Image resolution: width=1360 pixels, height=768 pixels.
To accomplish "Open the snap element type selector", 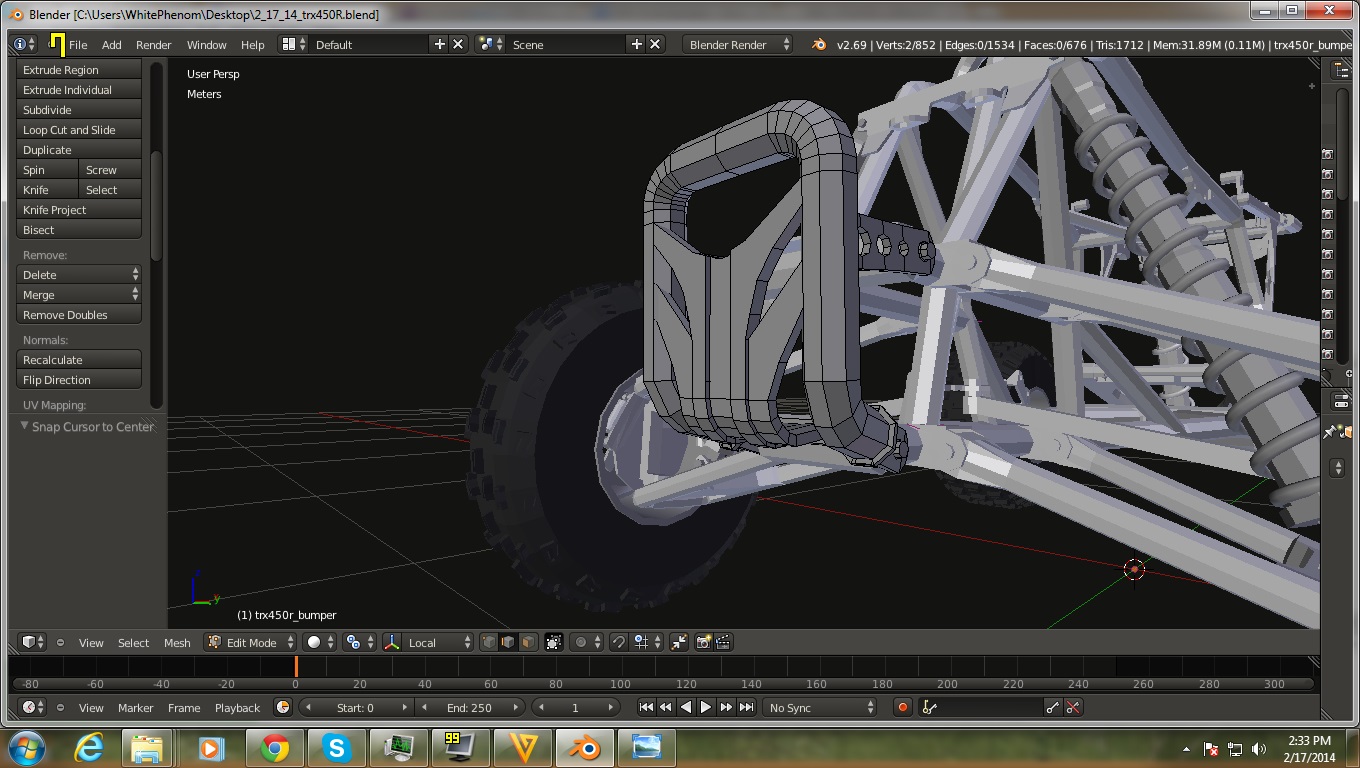I will tap(647, 642).
